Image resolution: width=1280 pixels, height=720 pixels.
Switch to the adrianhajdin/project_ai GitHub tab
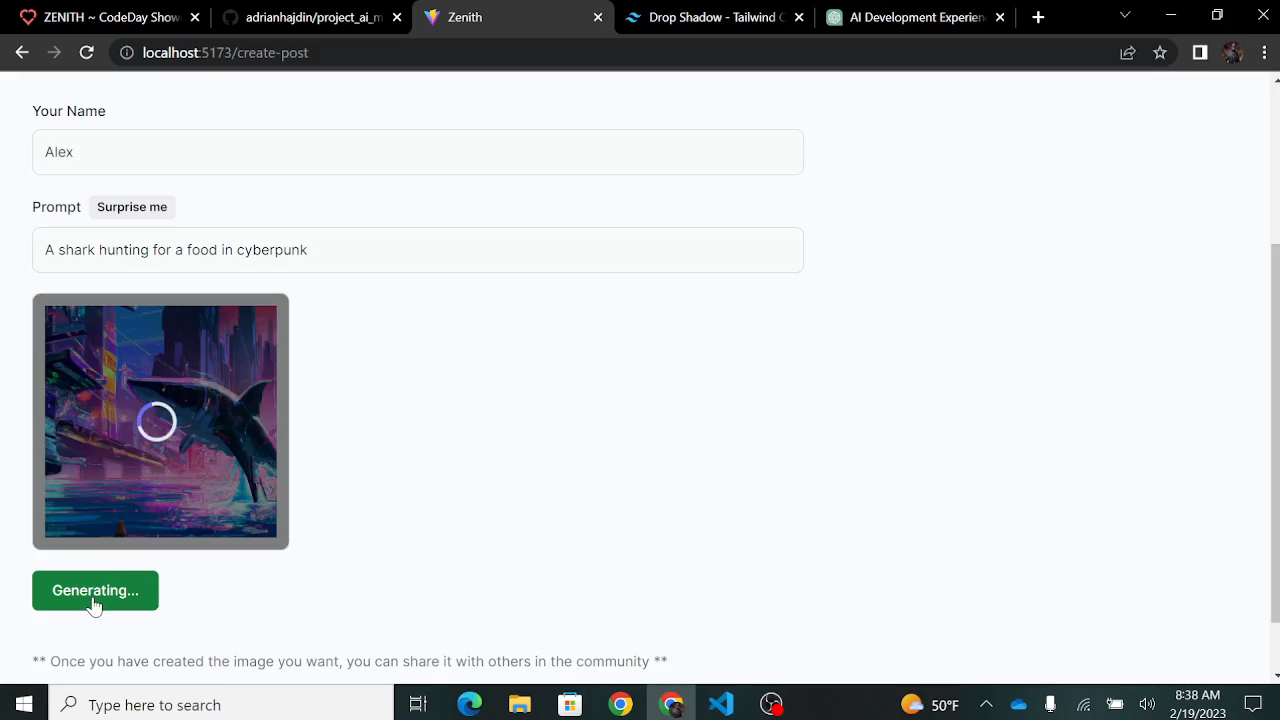(312, 17)
